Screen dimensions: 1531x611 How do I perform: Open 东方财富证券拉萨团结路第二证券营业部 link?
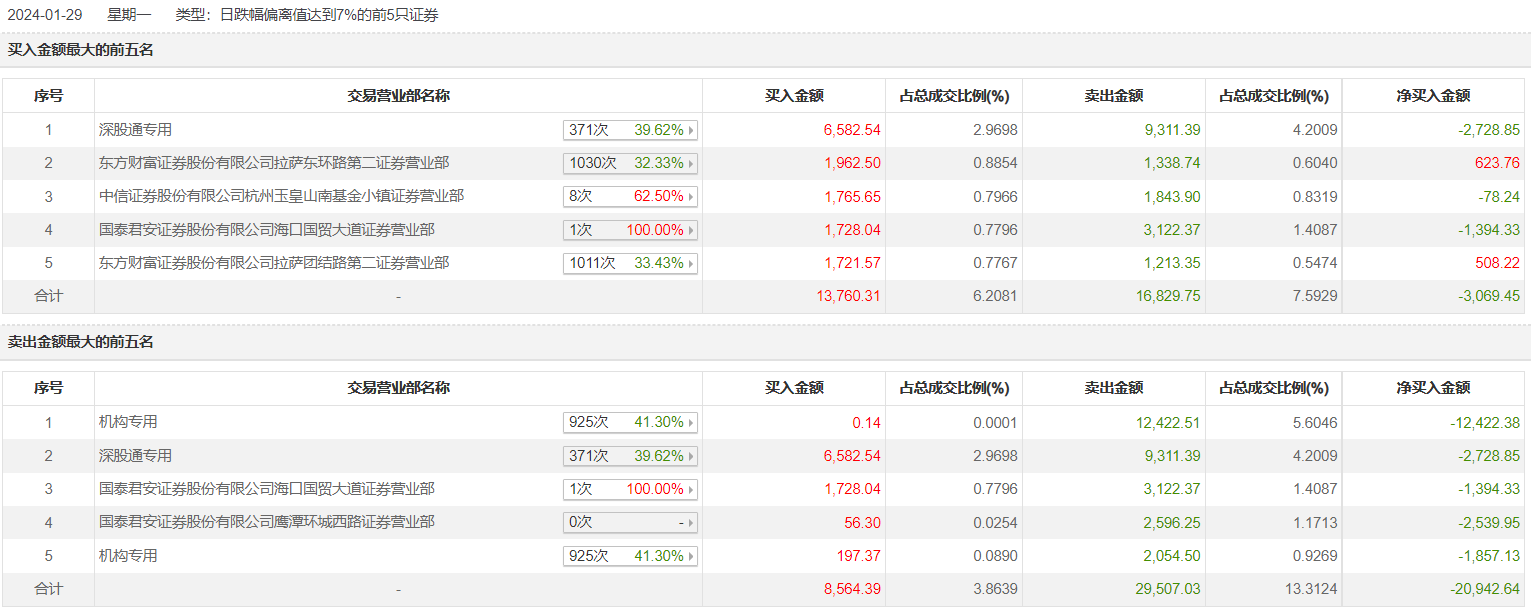pos(274,263)
